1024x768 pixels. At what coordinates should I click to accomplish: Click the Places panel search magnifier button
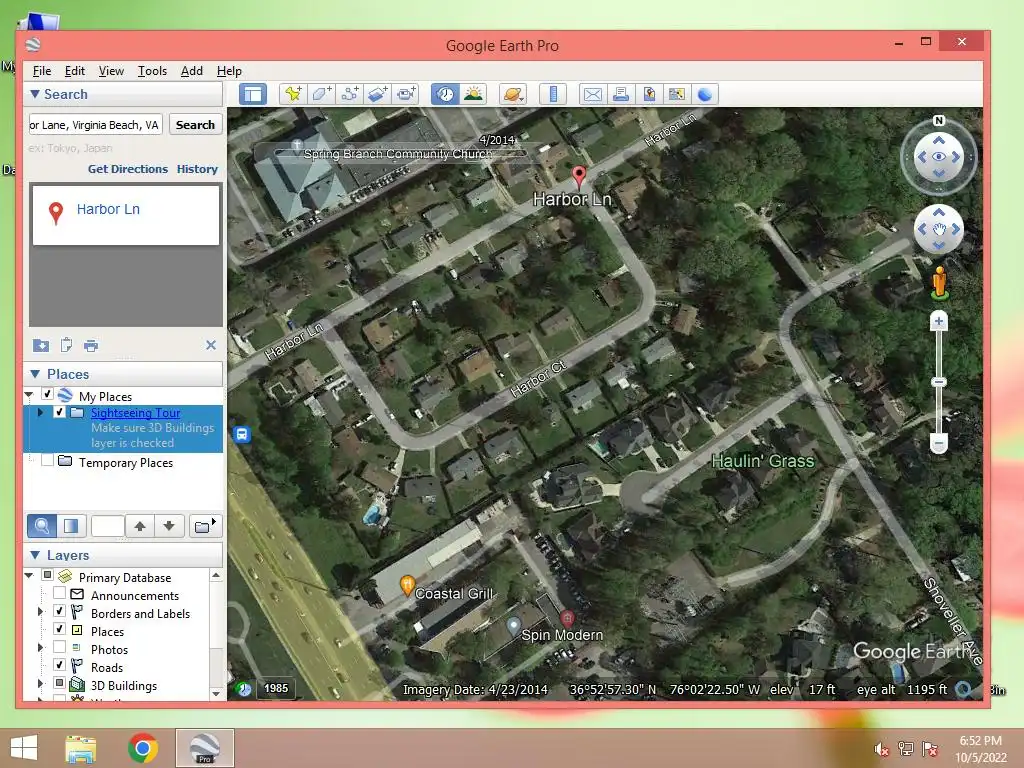pos(41,526)
